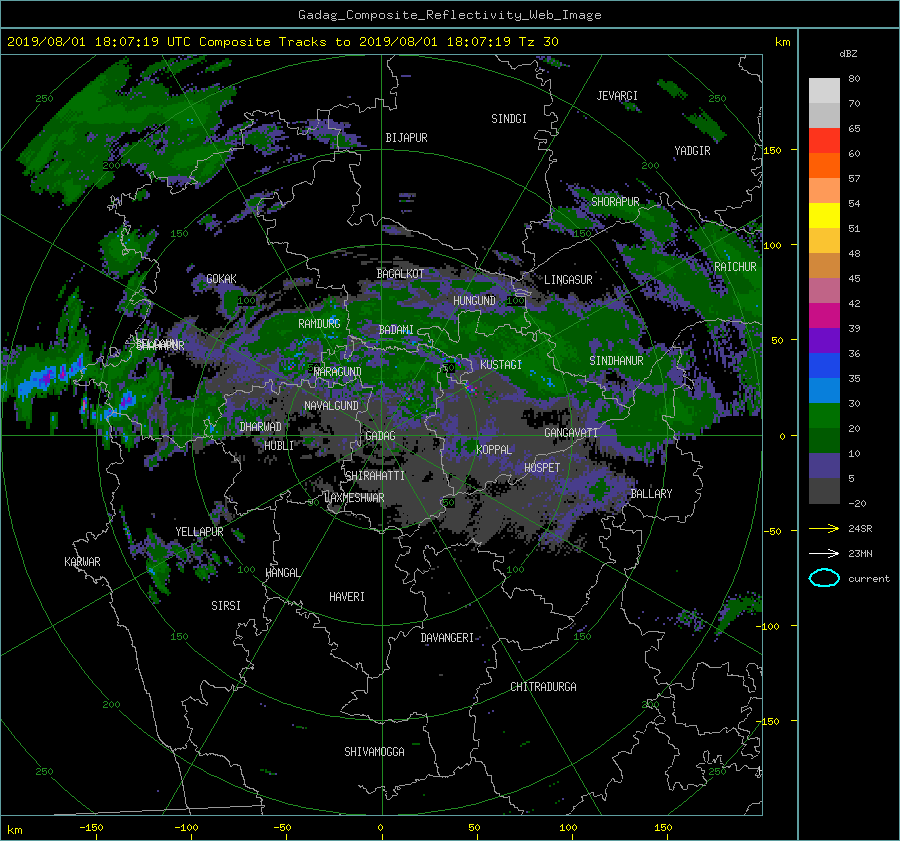This screenshot has width=900, height=841.
Task: Click the cyan 'current' ellipse legend icon
Action: point(824,578)
